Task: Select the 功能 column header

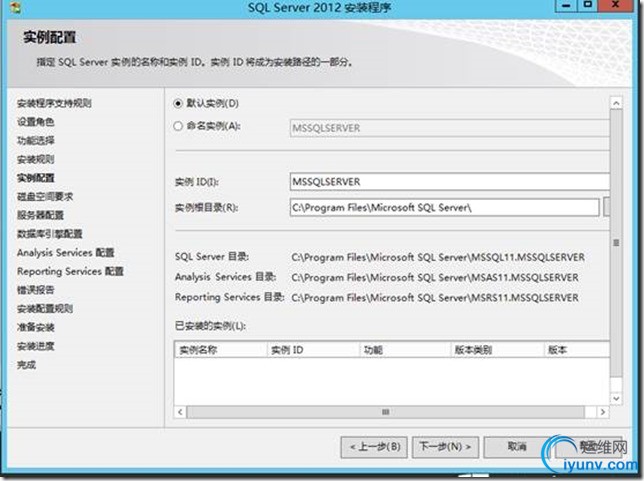Action: (x=405, y=350)
